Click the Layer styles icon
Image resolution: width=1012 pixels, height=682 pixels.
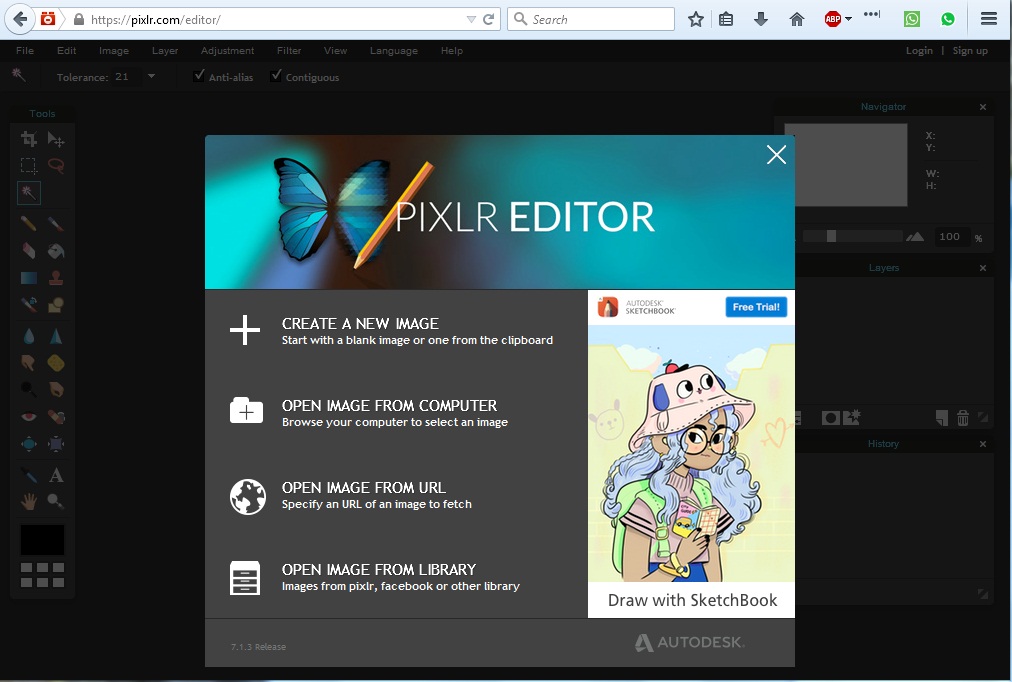click(x=852, y=417)
